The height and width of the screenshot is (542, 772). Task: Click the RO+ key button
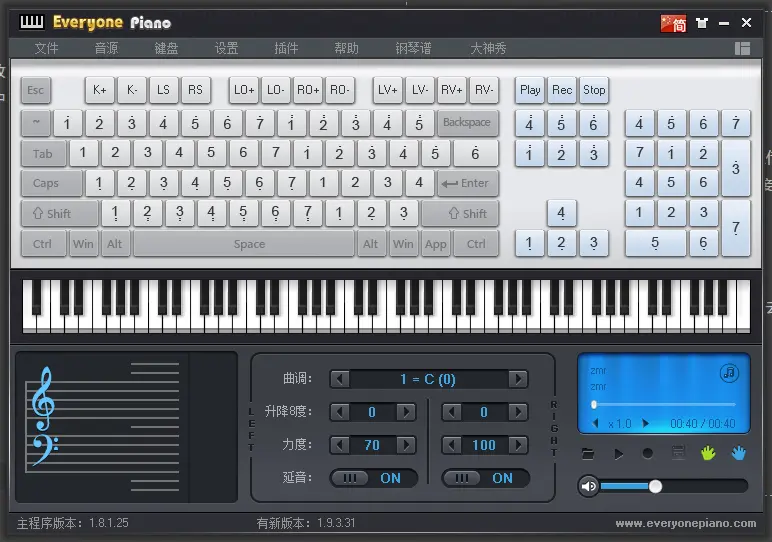tap(308, 90)
